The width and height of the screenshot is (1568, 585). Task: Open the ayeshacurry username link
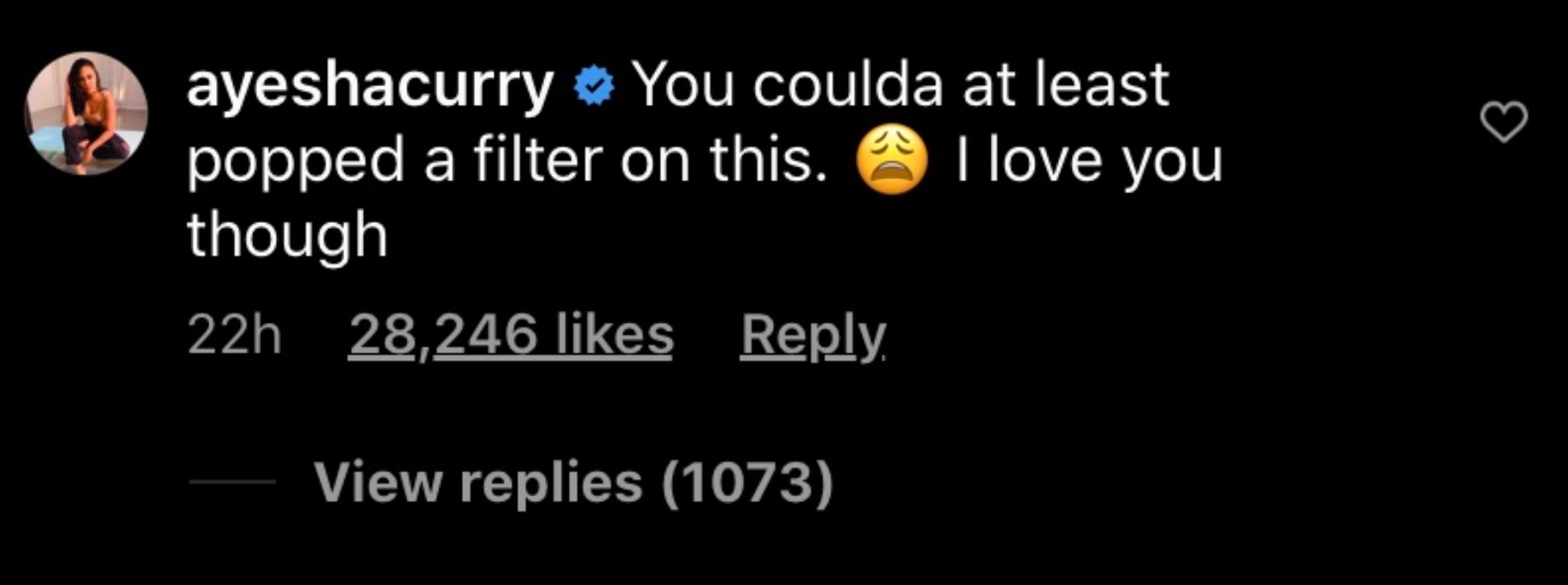click(x=370, y=87)
